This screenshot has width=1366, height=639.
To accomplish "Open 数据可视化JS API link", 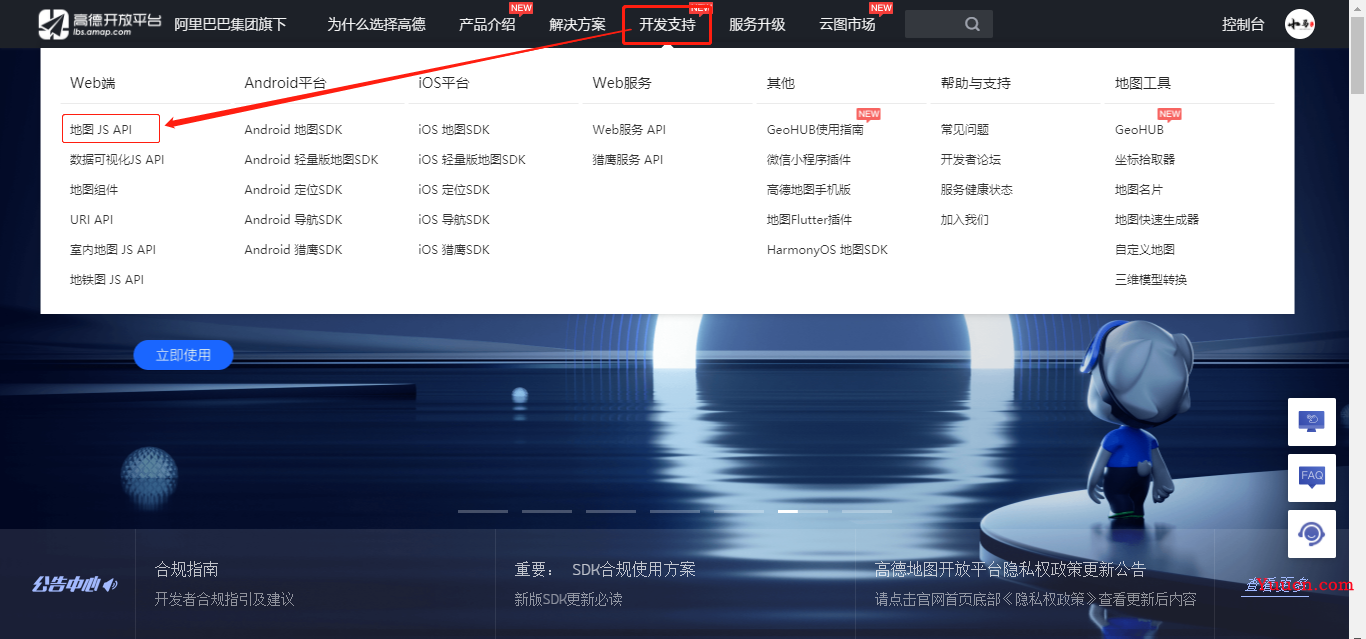I will 117,160.
